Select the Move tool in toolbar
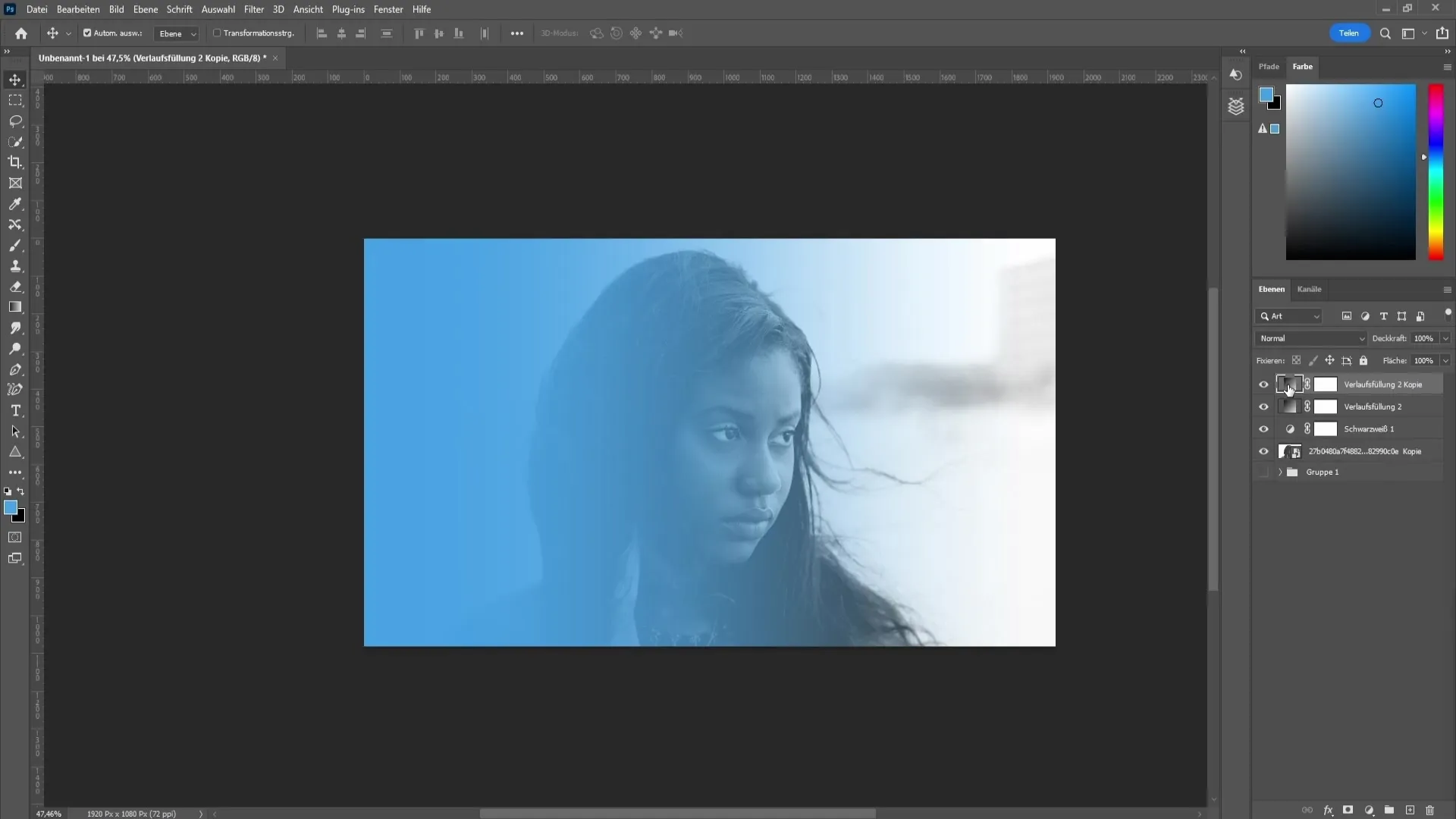This screenshot has height=819, width=1456. click(14, 80)
